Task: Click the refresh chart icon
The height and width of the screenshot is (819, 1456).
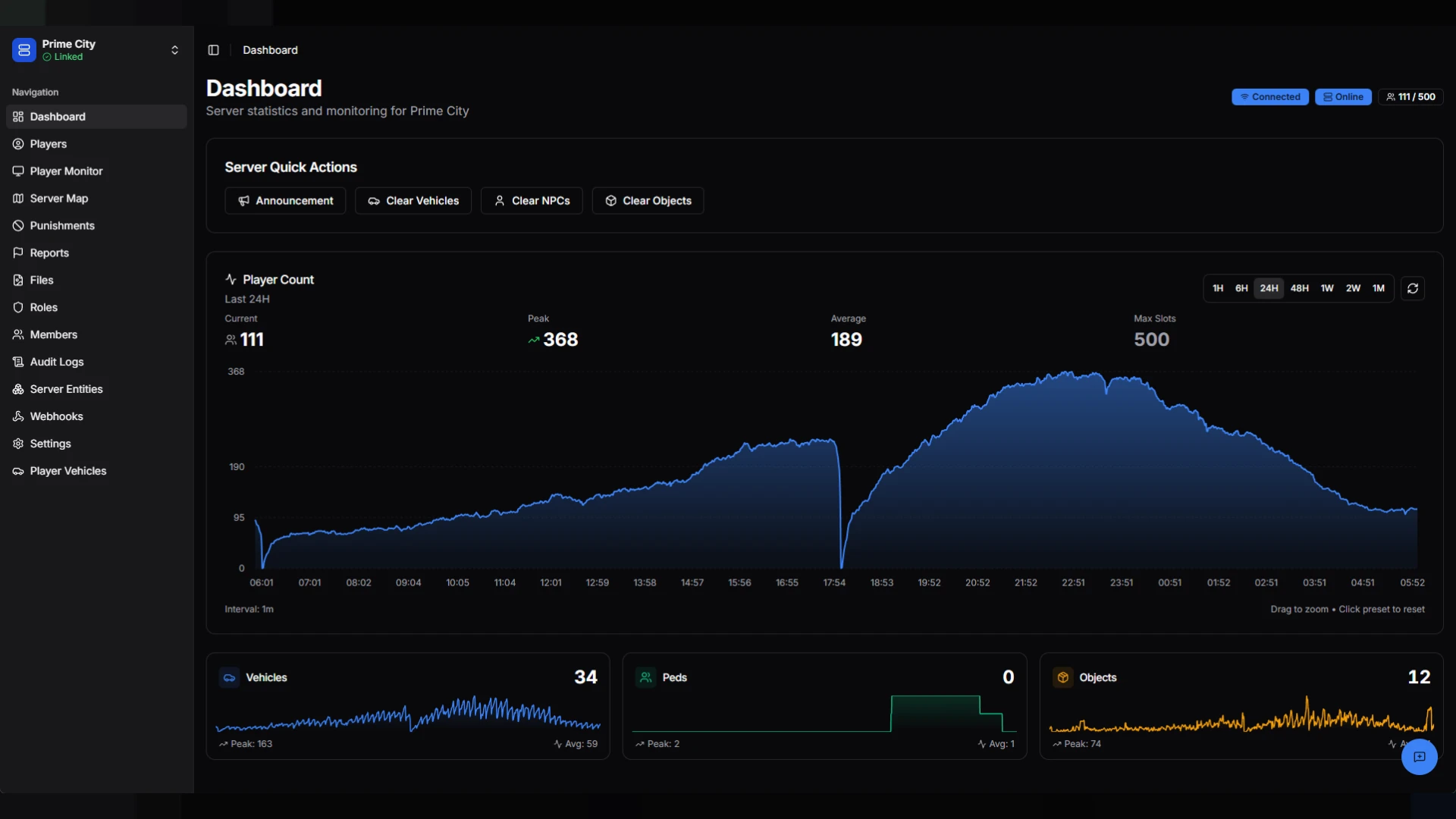Action: point(1412,288)
